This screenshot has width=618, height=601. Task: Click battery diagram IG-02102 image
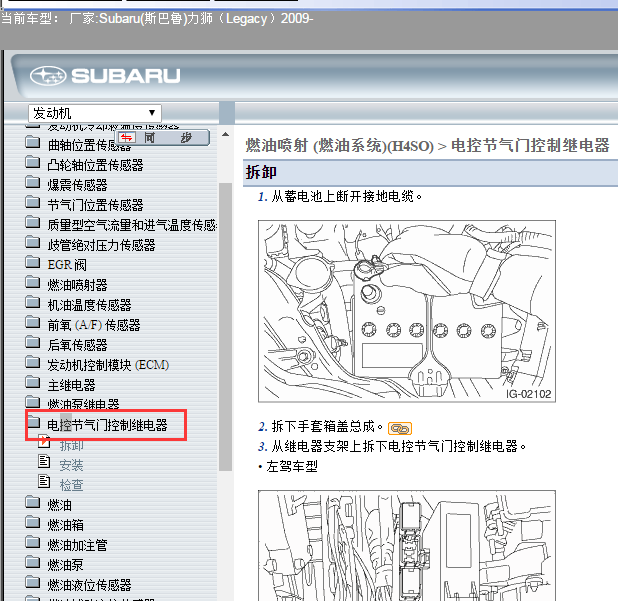[x=407, y=311]
